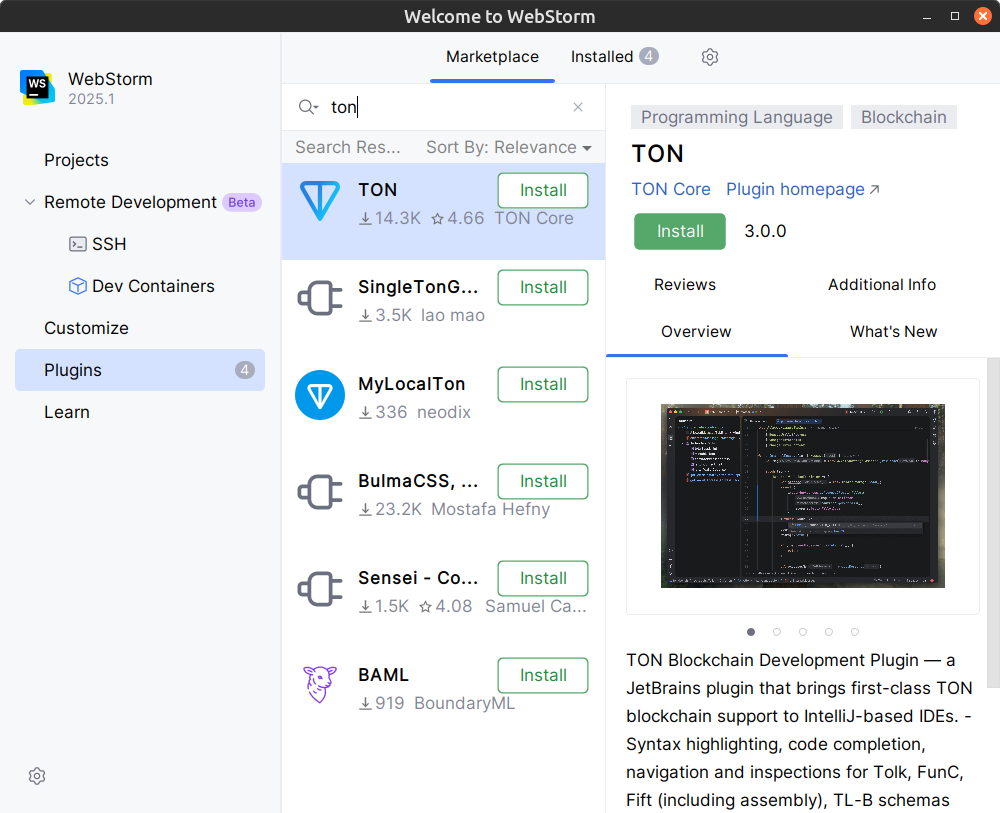Open the Reviews tab

(685, 284)
